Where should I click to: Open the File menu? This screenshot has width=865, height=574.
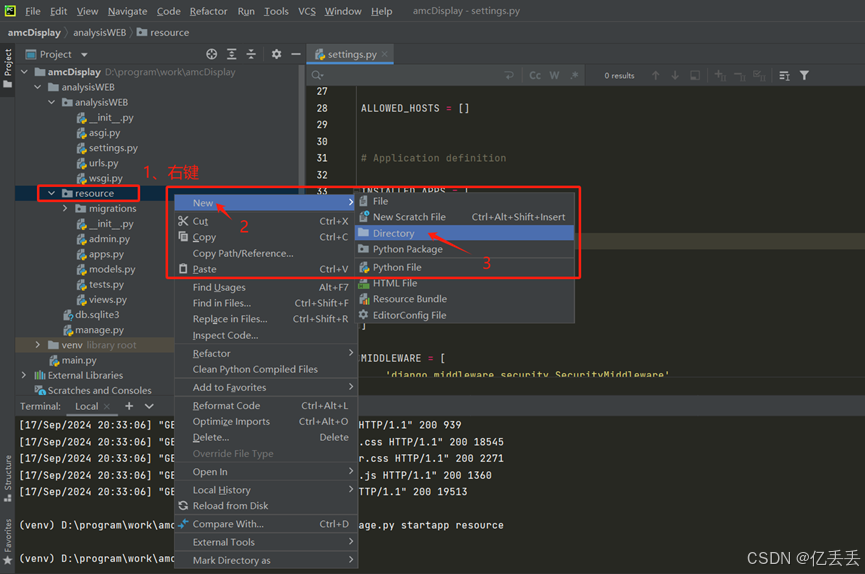33,11
